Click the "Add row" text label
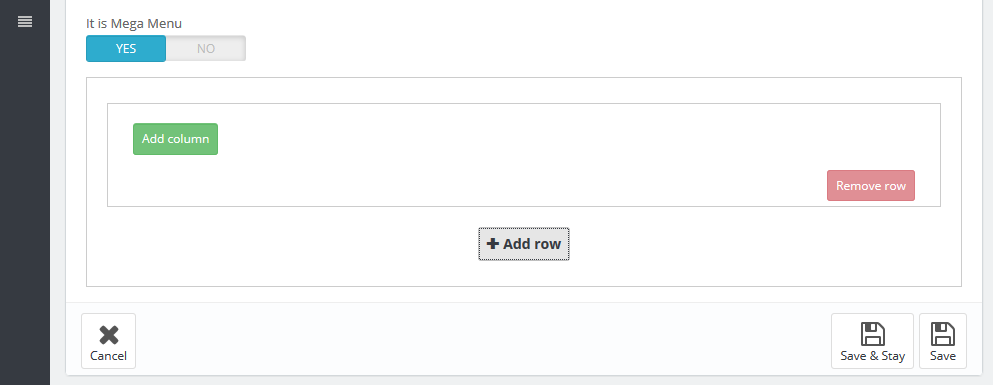Screen dimensions: 993x385 pyautogui.click(x=532, y=244)
